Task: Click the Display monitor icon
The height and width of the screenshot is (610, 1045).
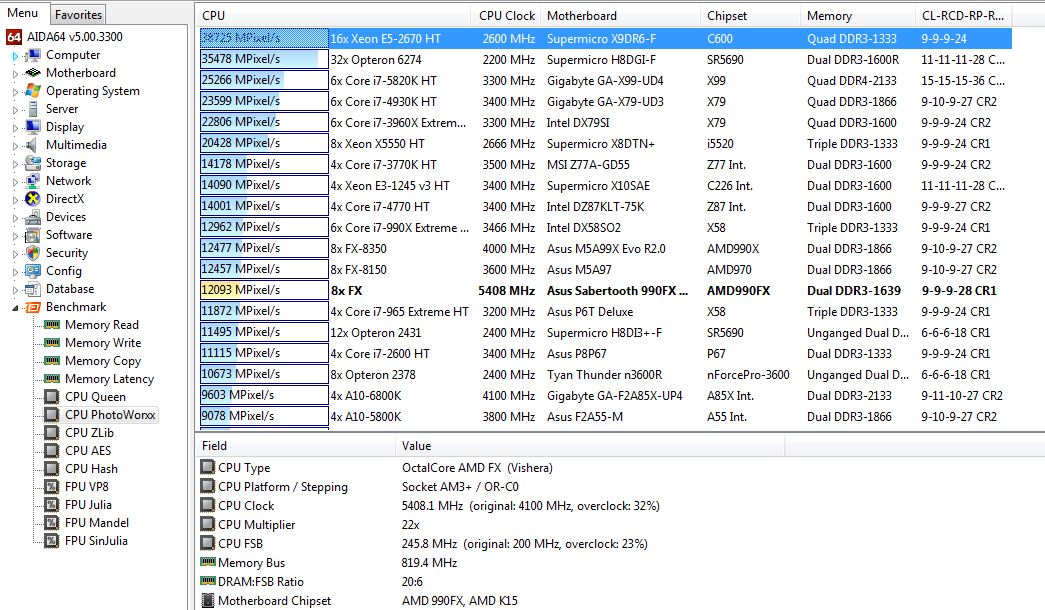Action: (33, 127)
